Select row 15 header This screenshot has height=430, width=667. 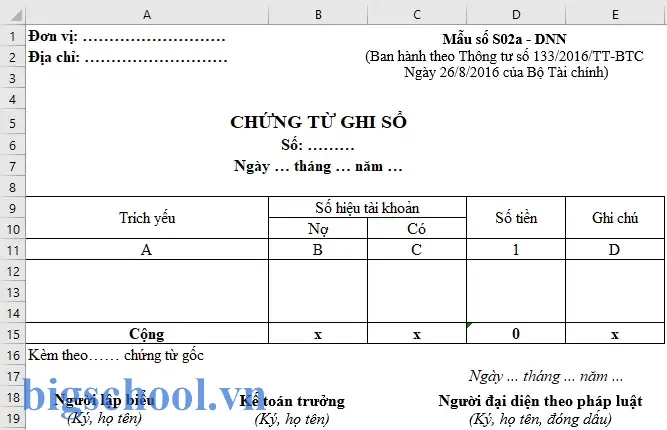point(13,334)
